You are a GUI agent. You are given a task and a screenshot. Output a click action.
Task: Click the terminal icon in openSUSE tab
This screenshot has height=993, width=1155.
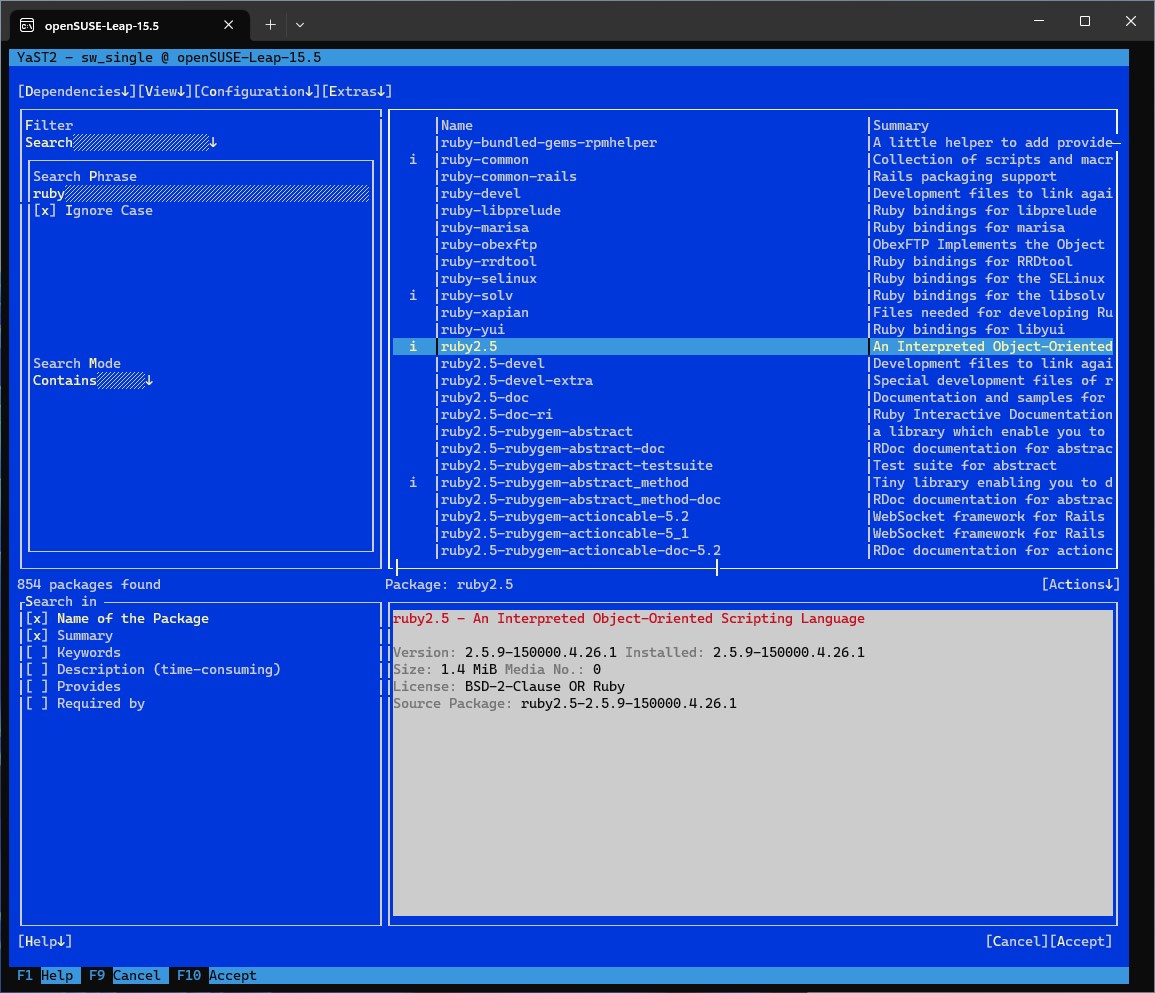(27, 25)
